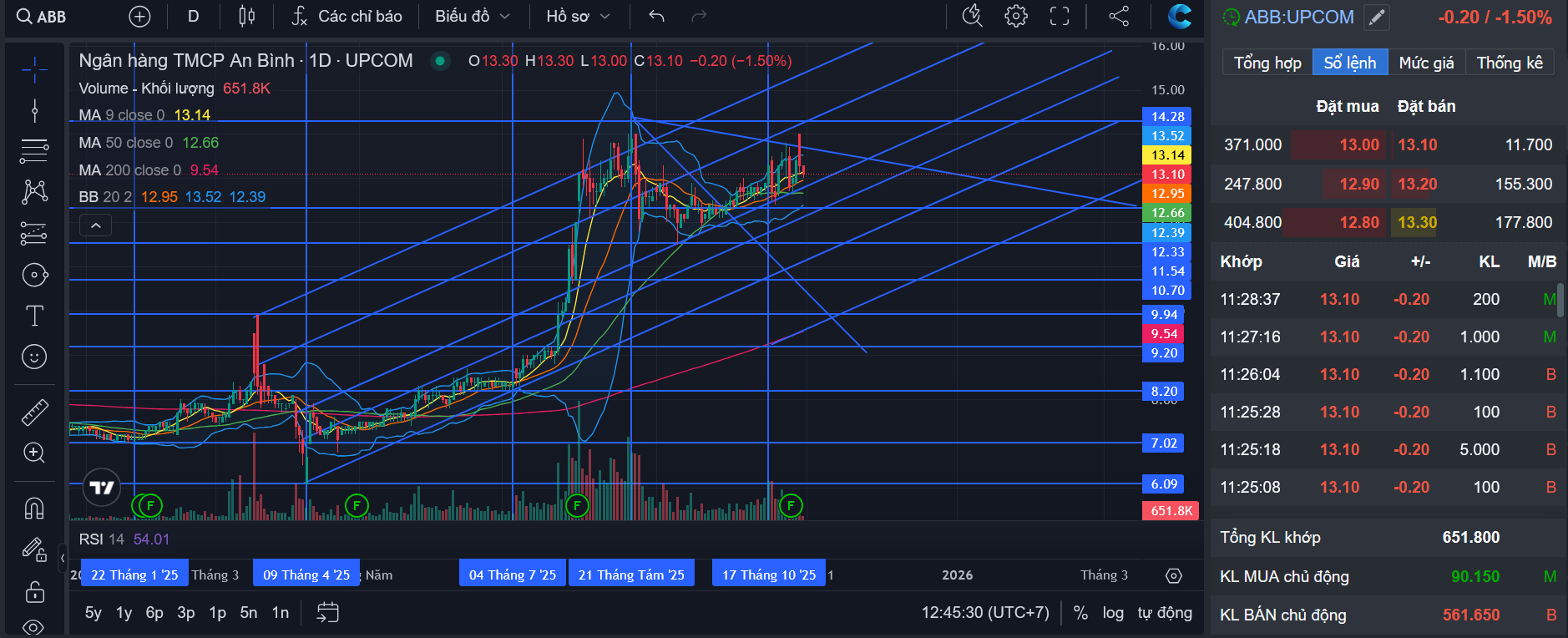The width and height of the screenshot is (1568, 638).
Task: Open the go-to-date calendar
Action: tap(328, 613)
